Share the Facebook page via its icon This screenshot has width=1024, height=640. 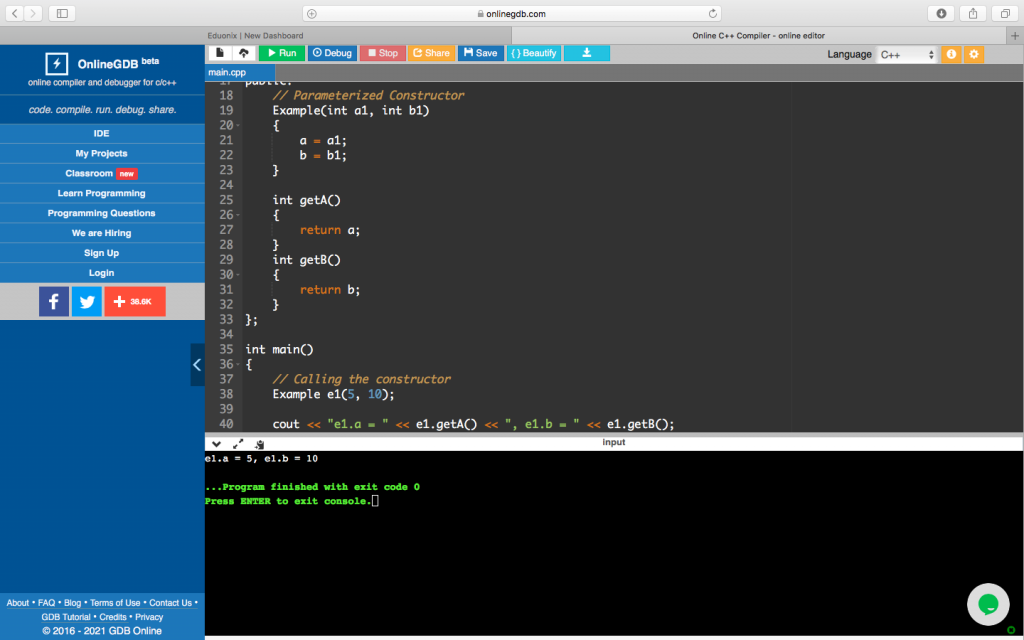[54, 301]
